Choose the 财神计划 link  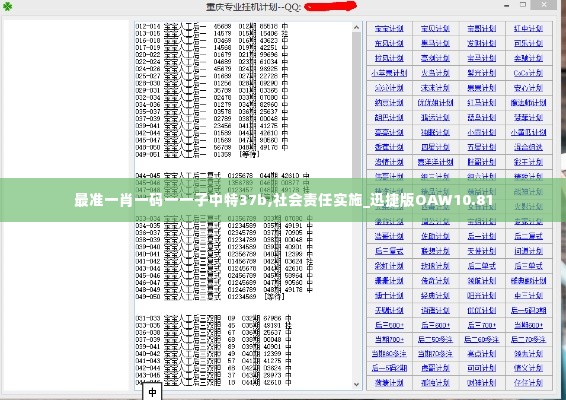coord(482,383)
